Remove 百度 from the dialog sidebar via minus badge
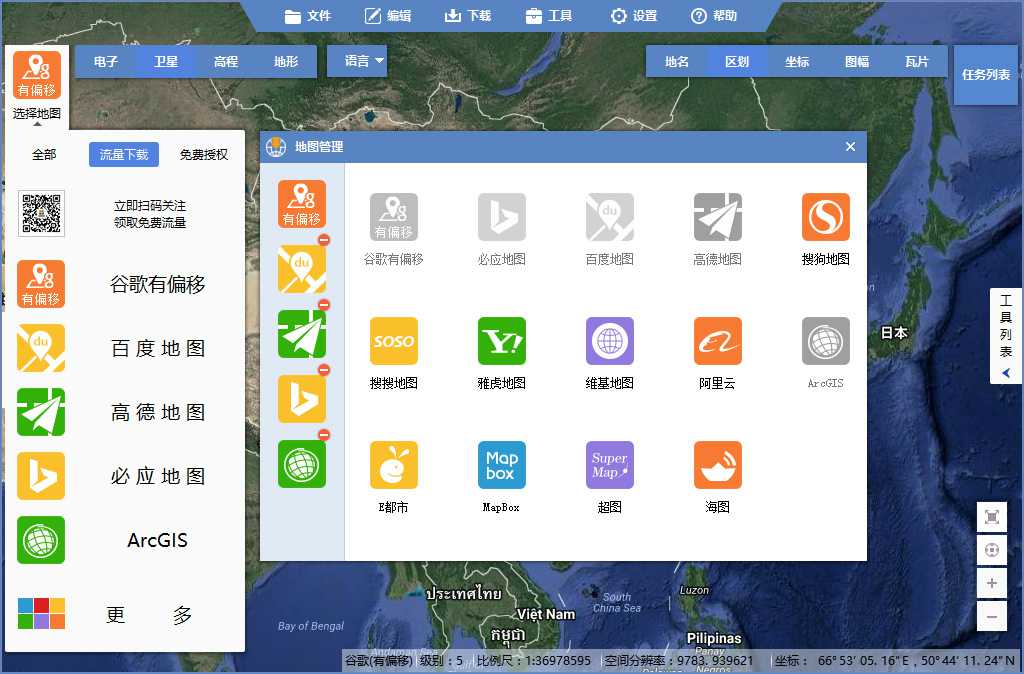Screen dimensions: 1024x674 pos(324,240)
